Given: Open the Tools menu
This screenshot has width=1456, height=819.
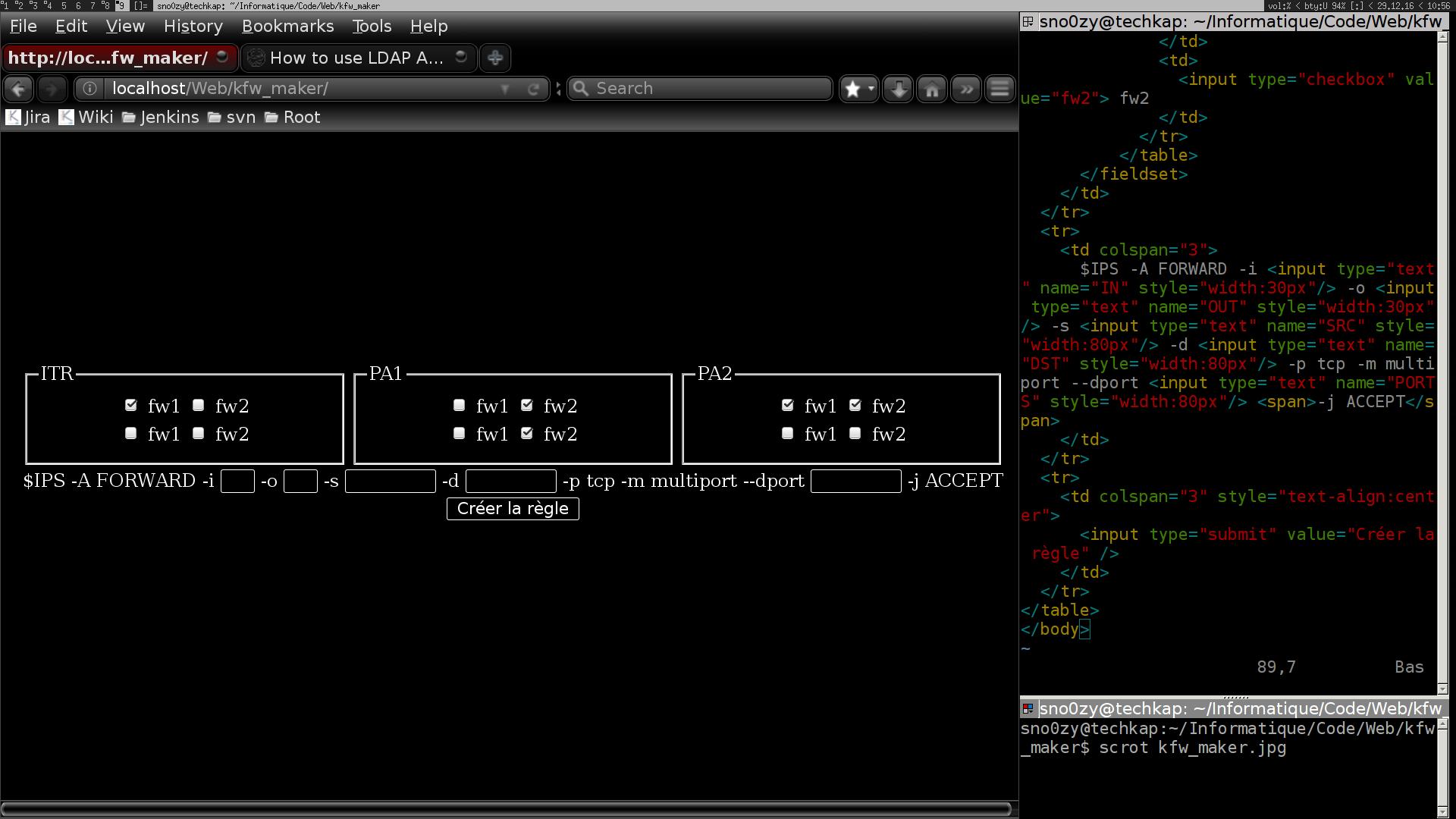Looking at the screenshot, I should (x=372, y=26).
